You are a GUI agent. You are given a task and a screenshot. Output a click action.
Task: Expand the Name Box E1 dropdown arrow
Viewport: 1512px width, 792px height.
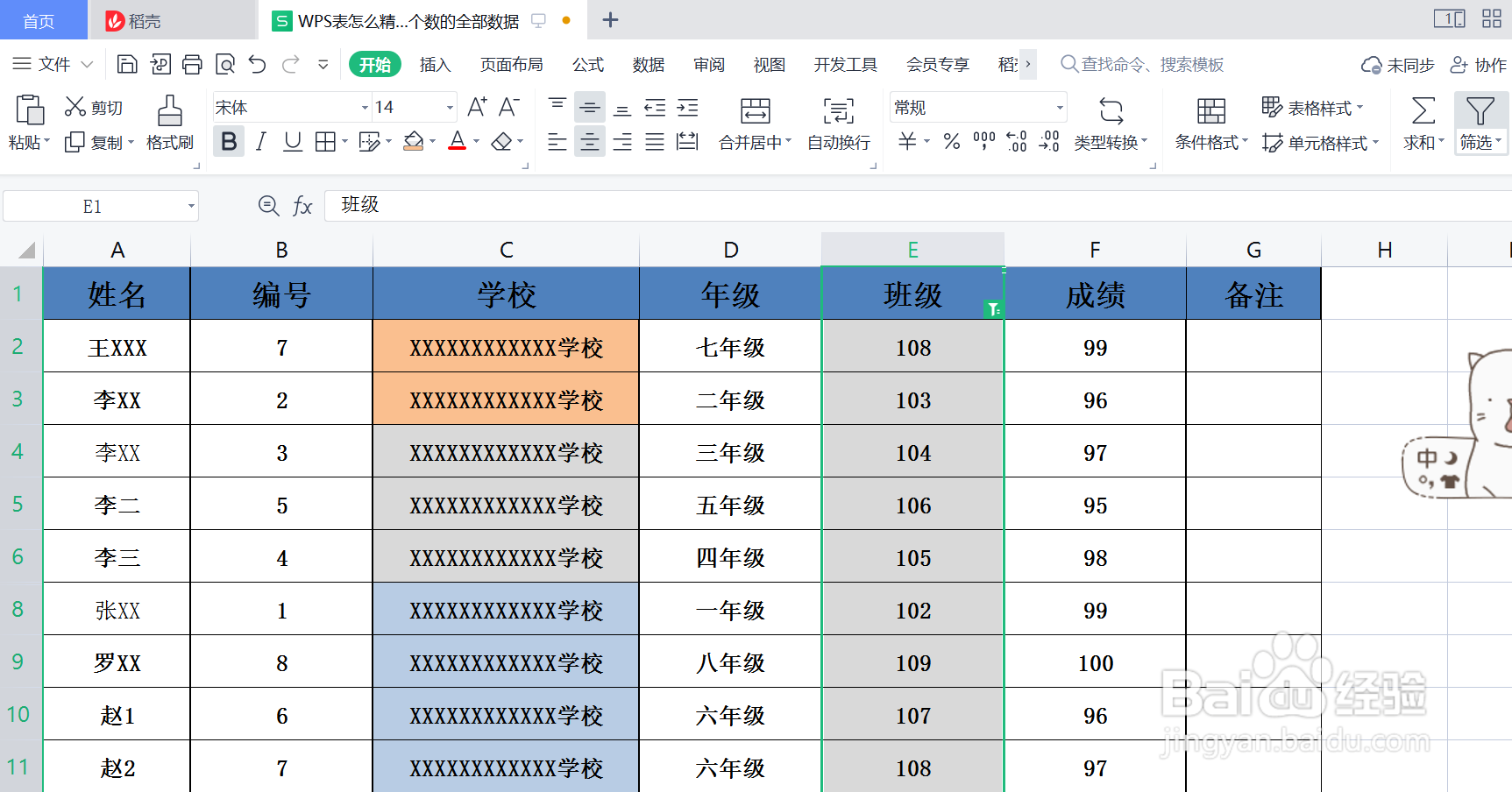pos(191,207)
